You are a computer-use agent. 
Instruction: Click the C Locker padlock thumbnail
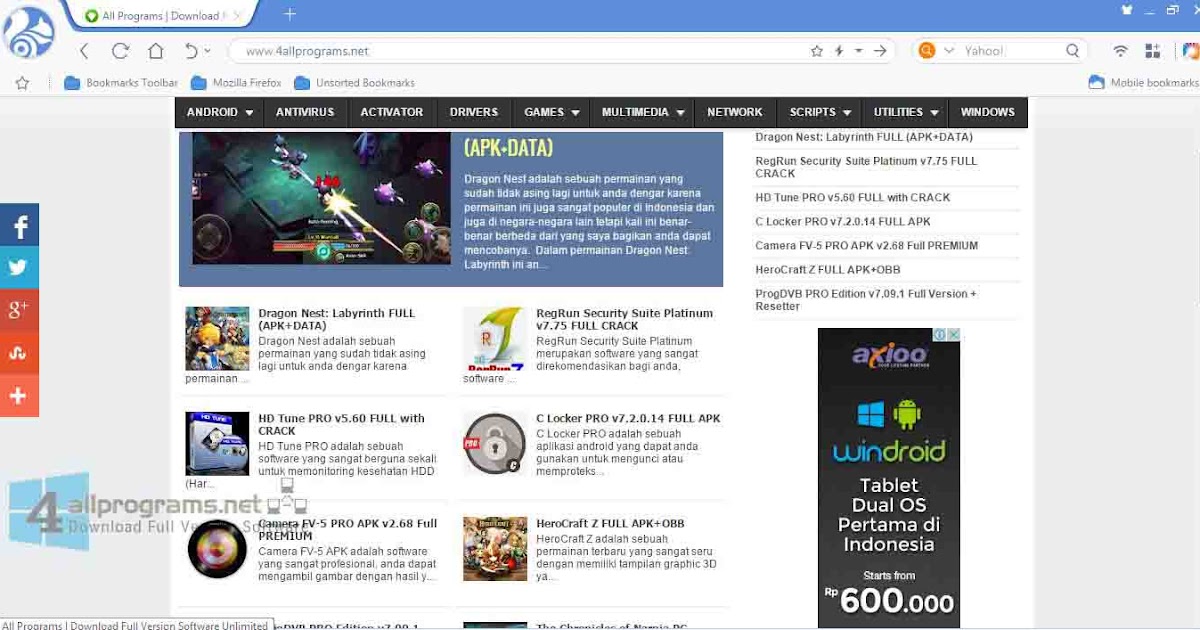tap(494, 444)
